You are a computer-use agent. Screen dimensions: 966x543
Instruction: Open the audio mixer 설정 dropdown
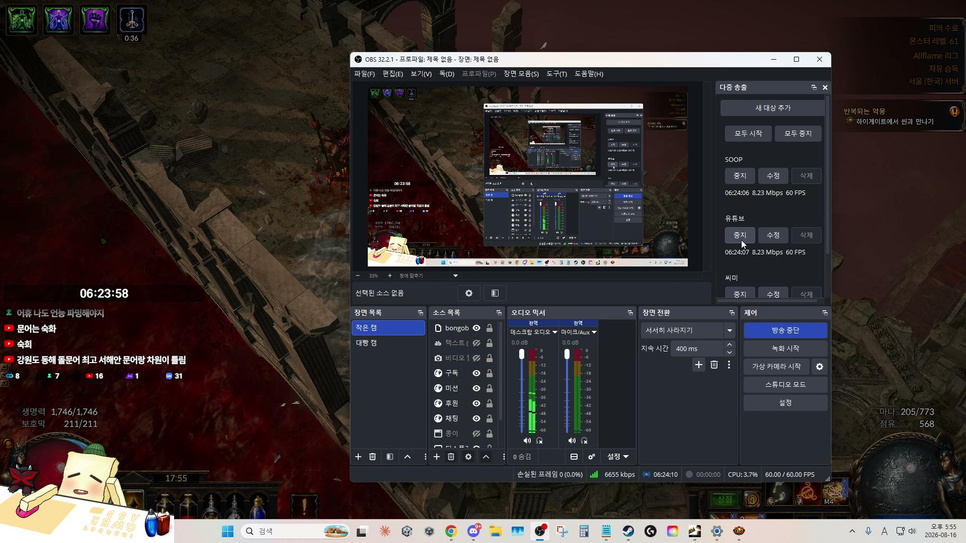[617, 457]
